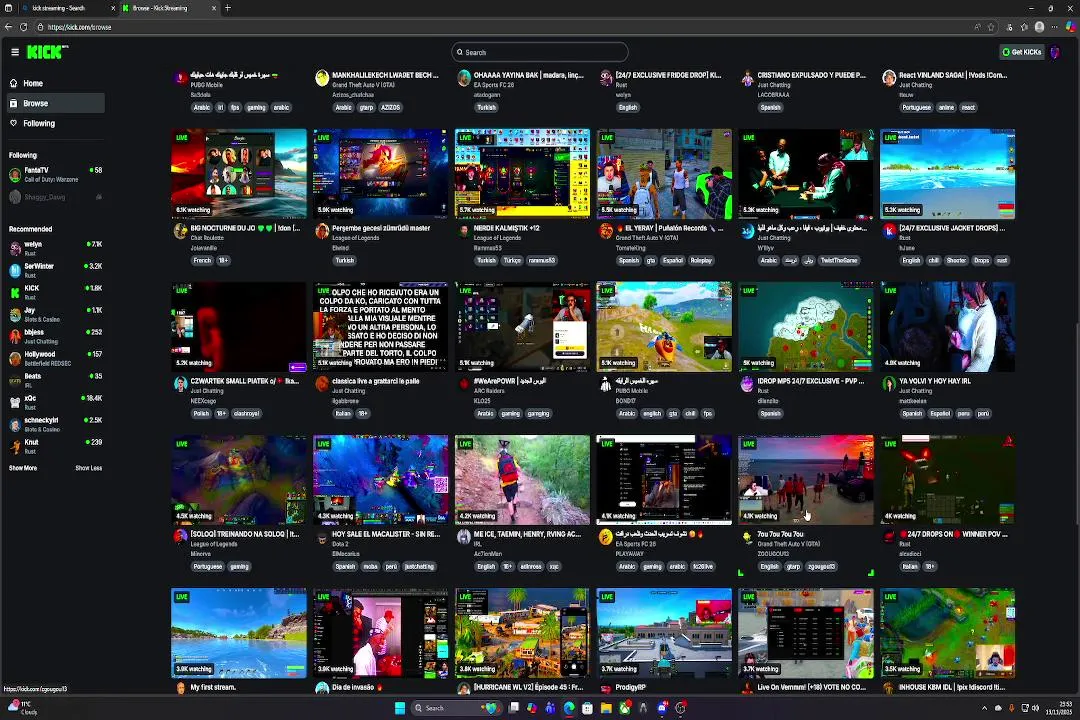Click the KICK channel avatar in Recommended
This screenshot has width=1080, height=720.
coord(15,292)
